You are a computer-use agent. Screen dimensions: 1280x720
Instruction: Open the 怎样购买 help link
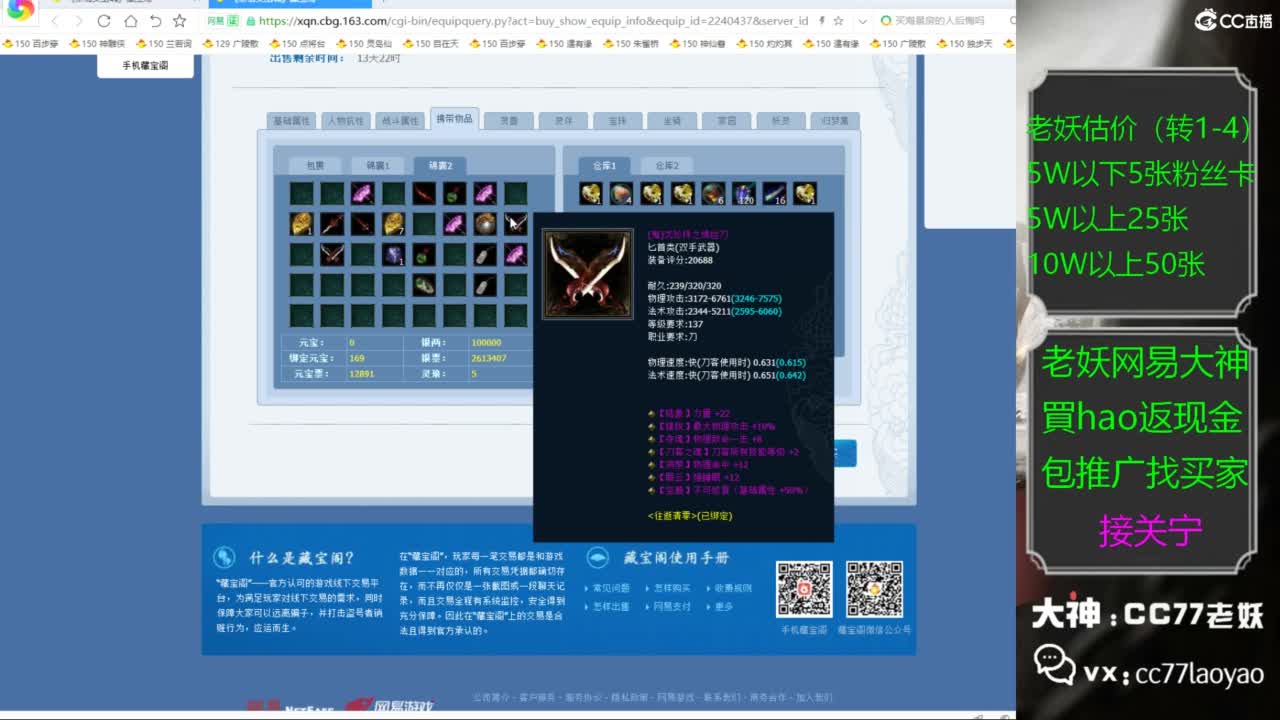click(x=672, y=588)
